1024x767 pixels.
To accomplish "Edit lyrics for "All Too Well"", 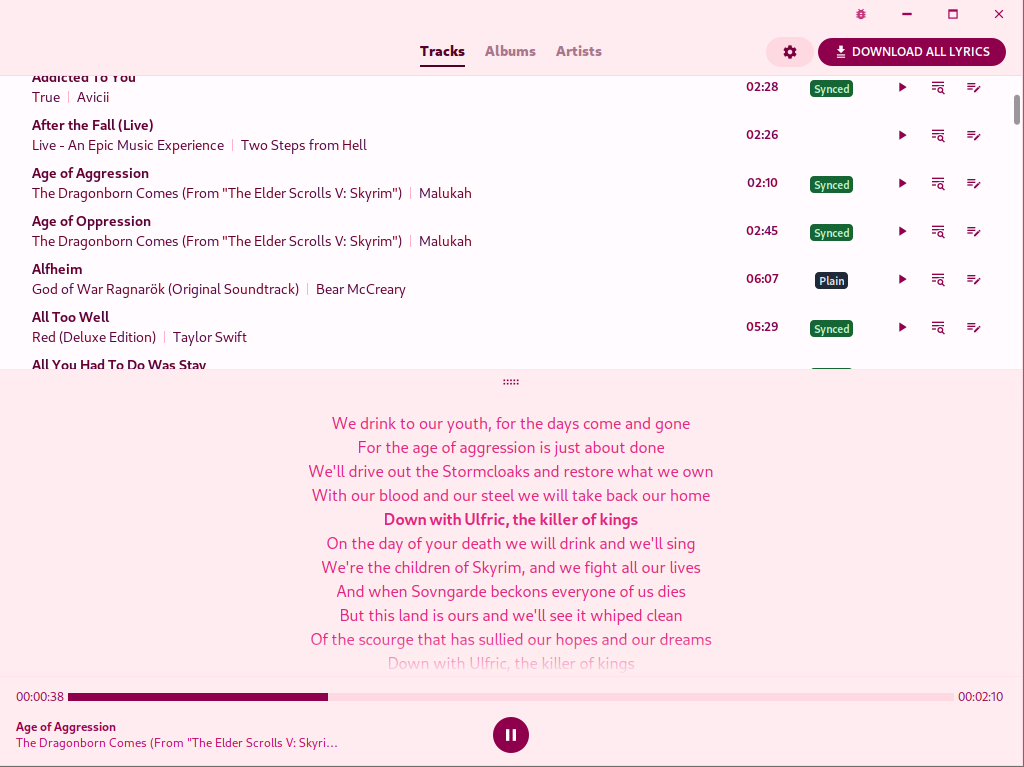I will pos(974,327).
